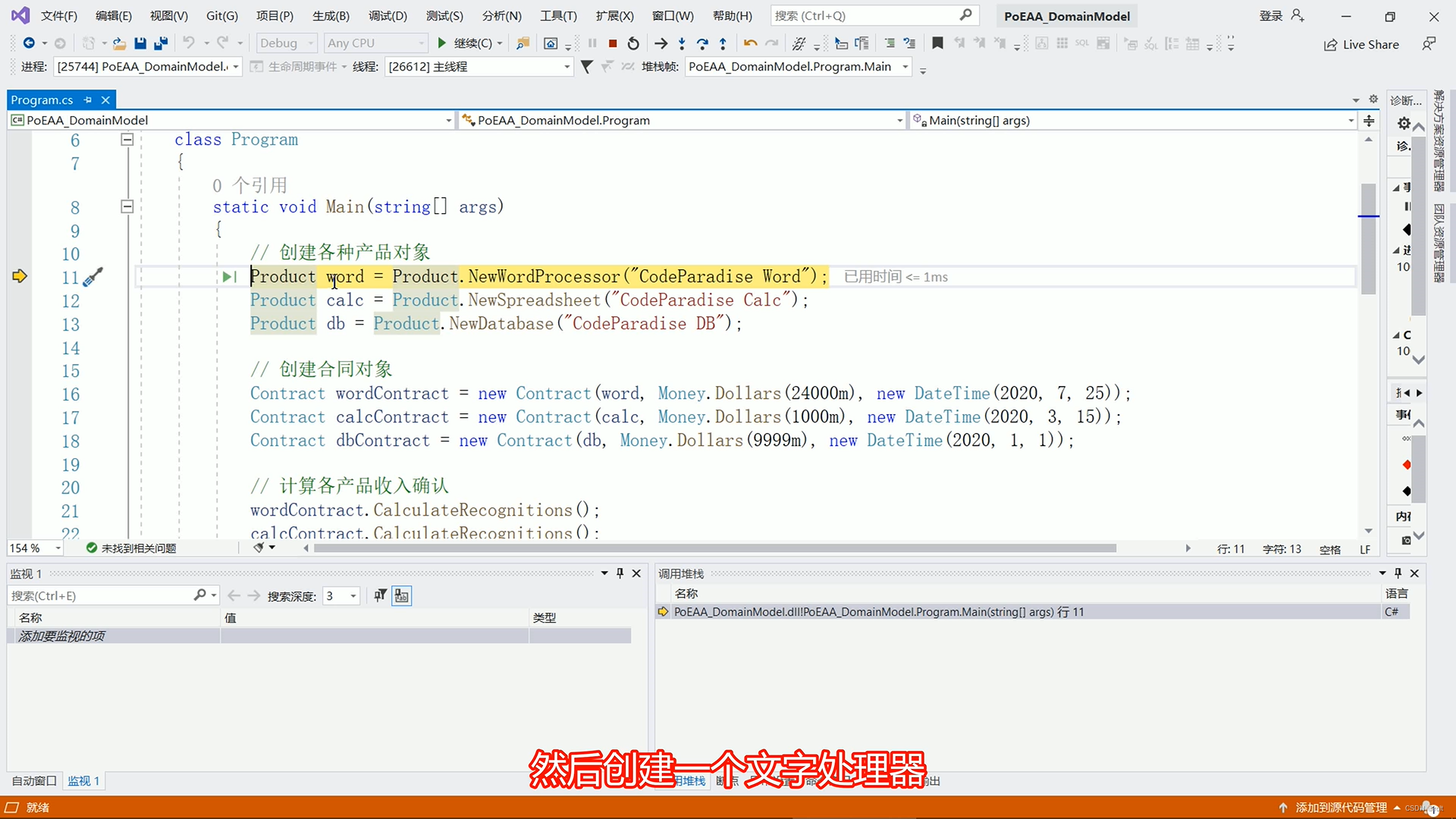This screenshot has height=819, width=1456.
Task: Click the restart debugging icon
Action: pyautogui.click(x=633, y=43)
